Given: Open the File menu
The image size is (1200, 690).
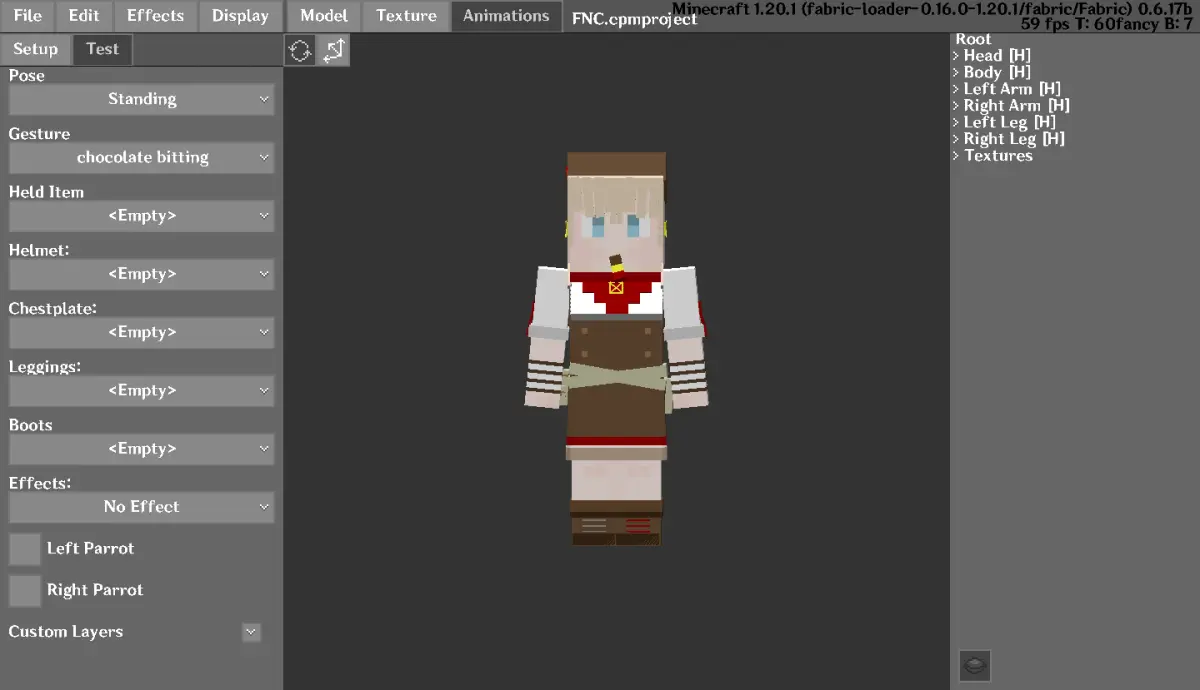Looking at the screenshot, I should (27, 16).
